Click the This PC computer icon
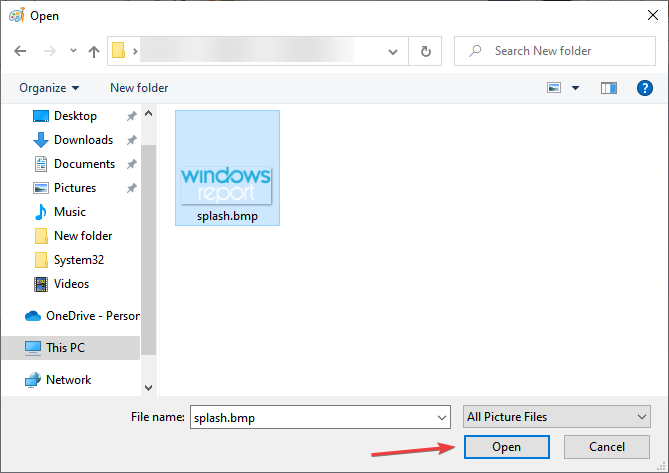This screenshot has height=473, width=669. [33, 348]
